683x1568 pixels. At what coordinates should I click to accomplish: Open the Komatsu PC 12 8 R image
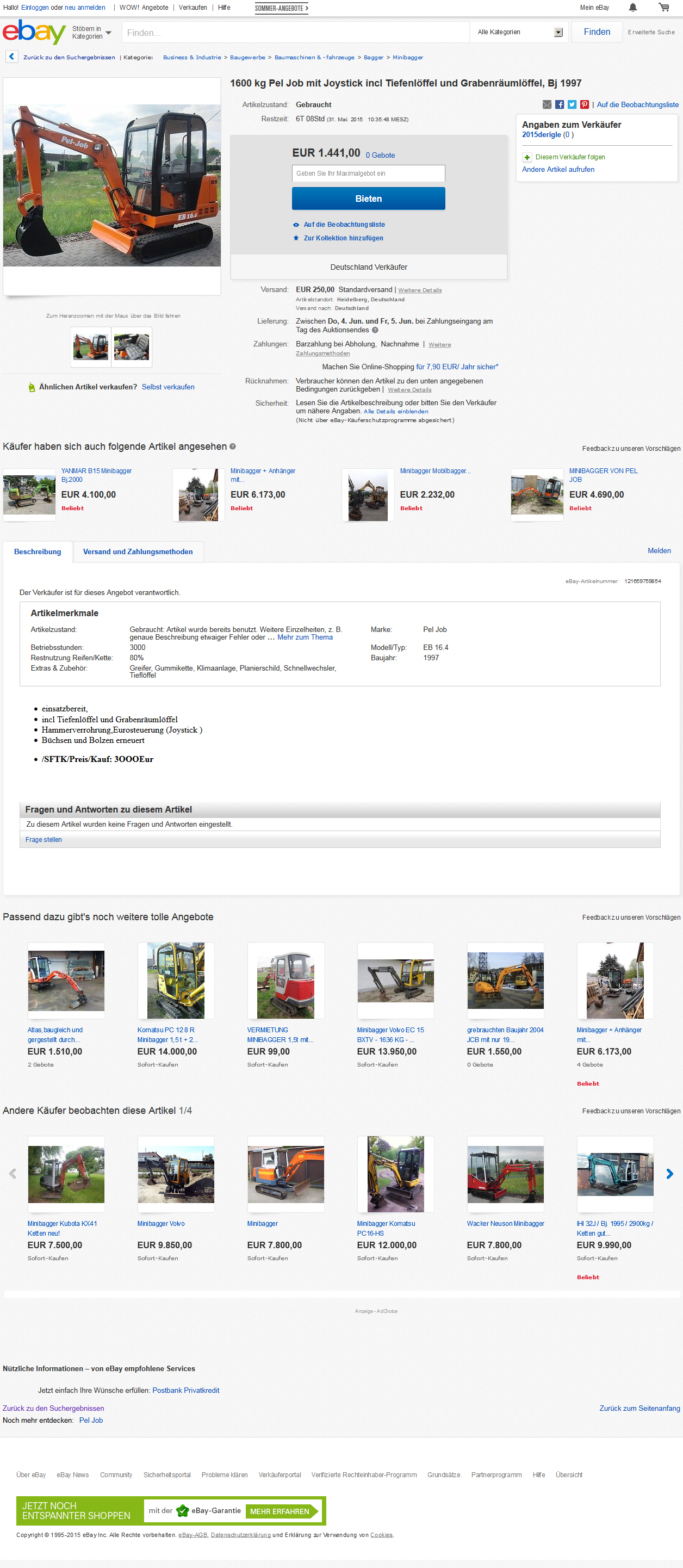[176, 981]
